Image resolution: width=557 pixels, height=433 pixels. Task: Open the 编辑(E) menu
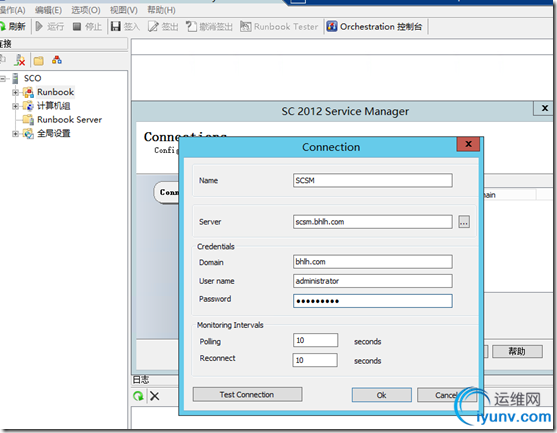click(48, 10)
